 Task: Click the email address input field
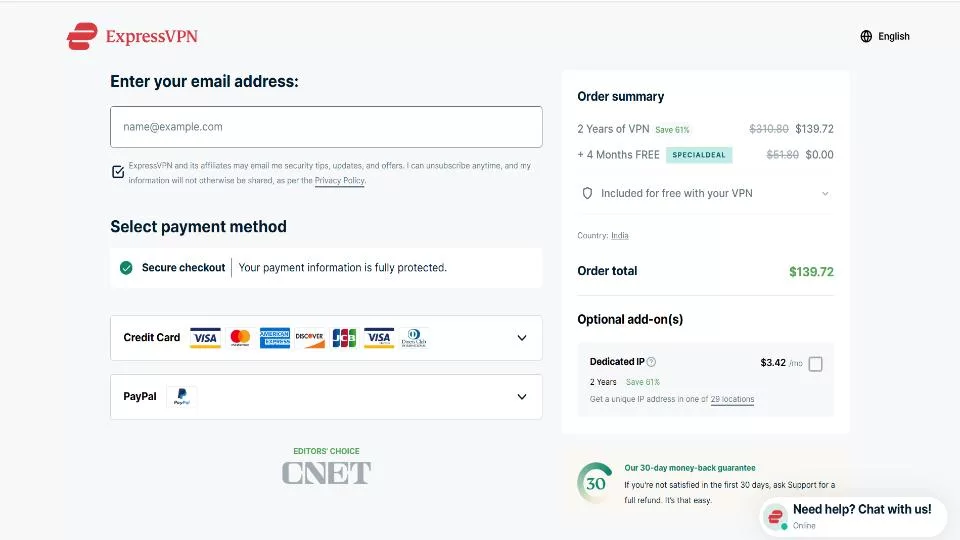[326, 127]
